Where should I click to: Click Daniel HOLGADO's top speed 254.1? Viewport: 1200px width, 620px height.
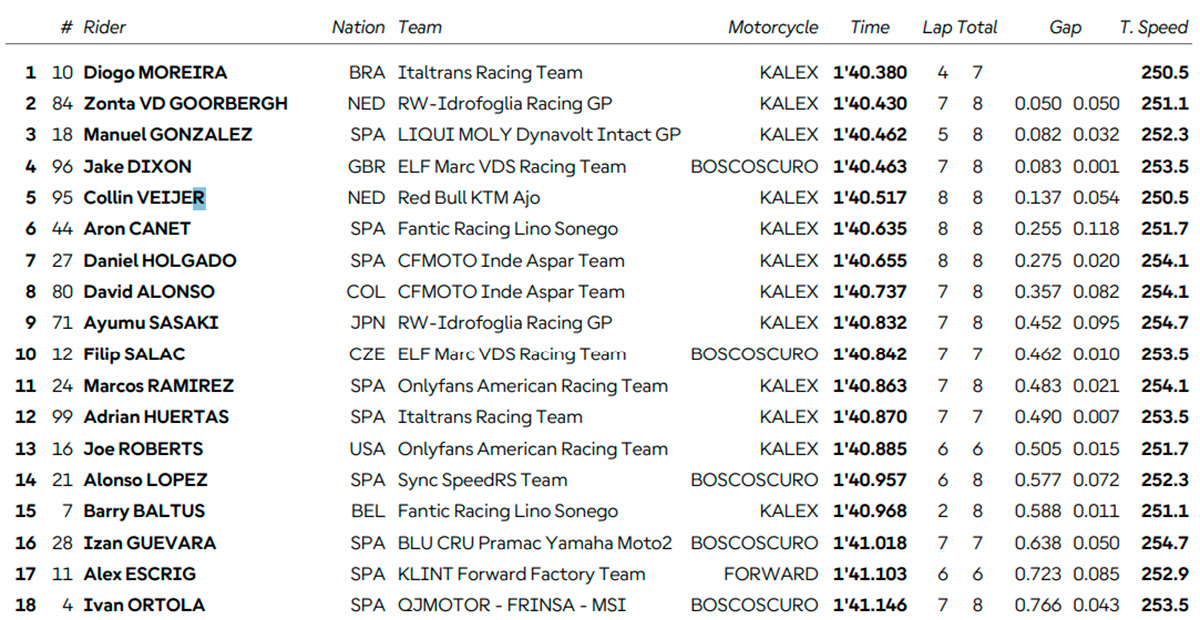(x=1164, y=260)
